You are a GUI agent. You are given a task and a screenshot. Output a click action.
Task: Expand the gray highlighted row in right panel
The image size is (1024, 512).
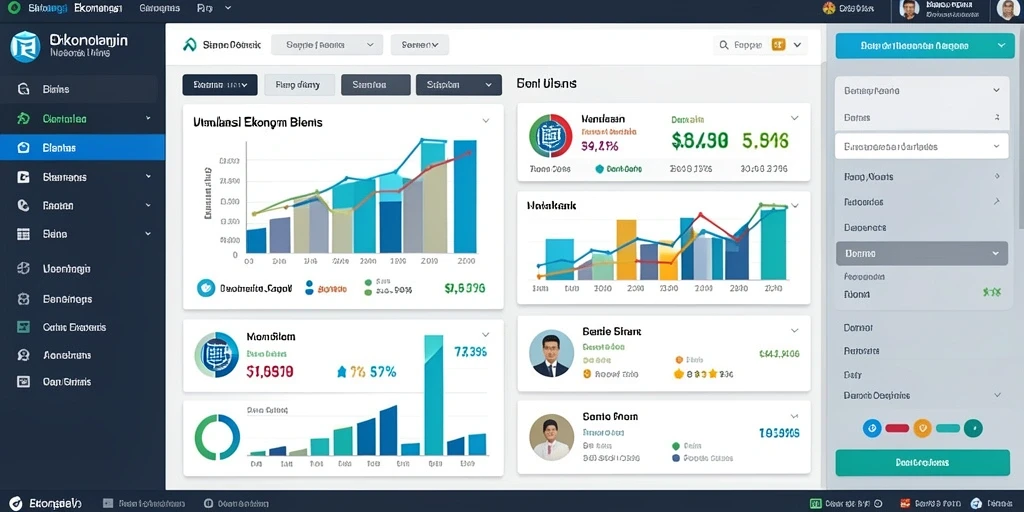click(x=921, y=253)
